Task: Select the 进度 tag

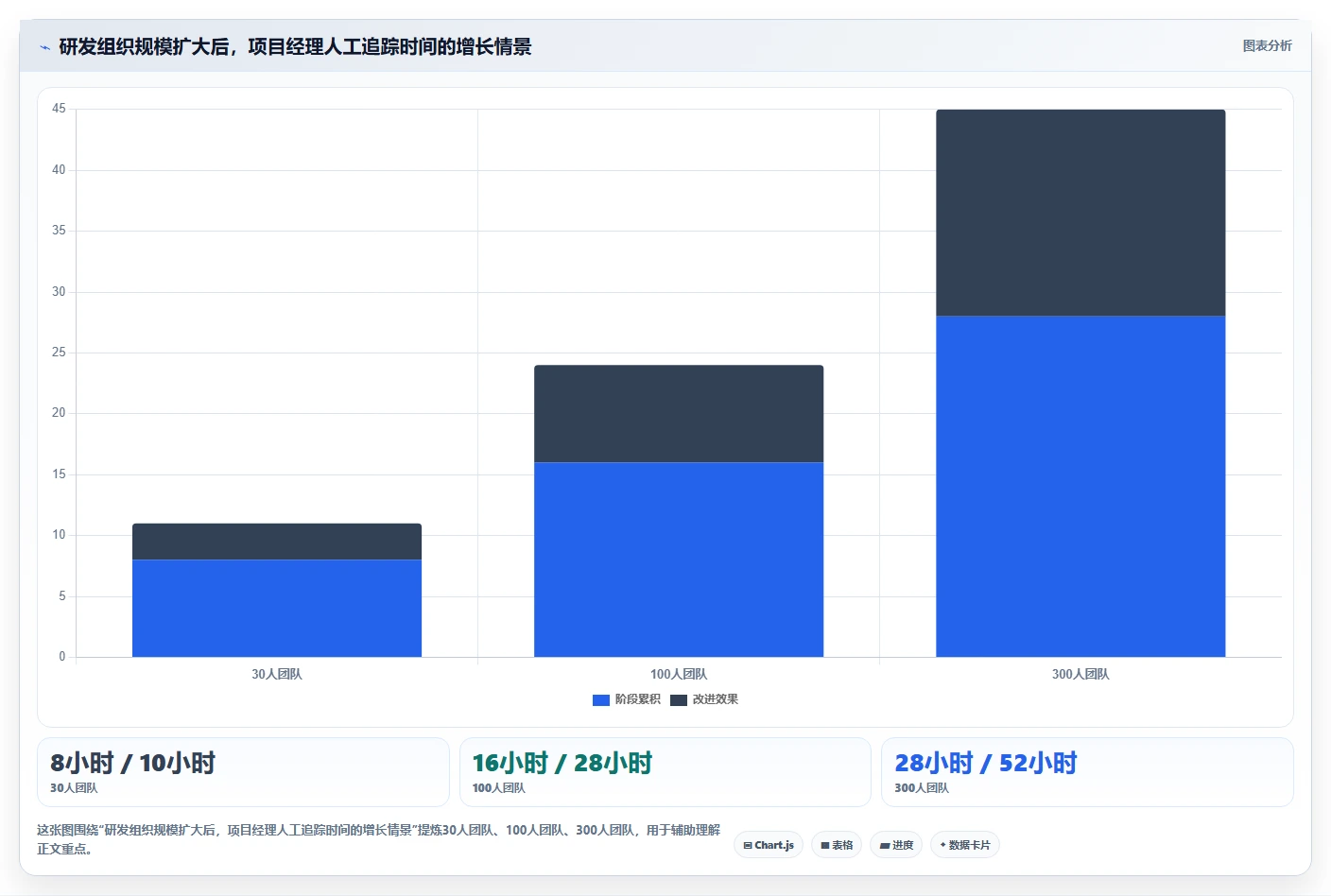Action: [x=896, y=845]
